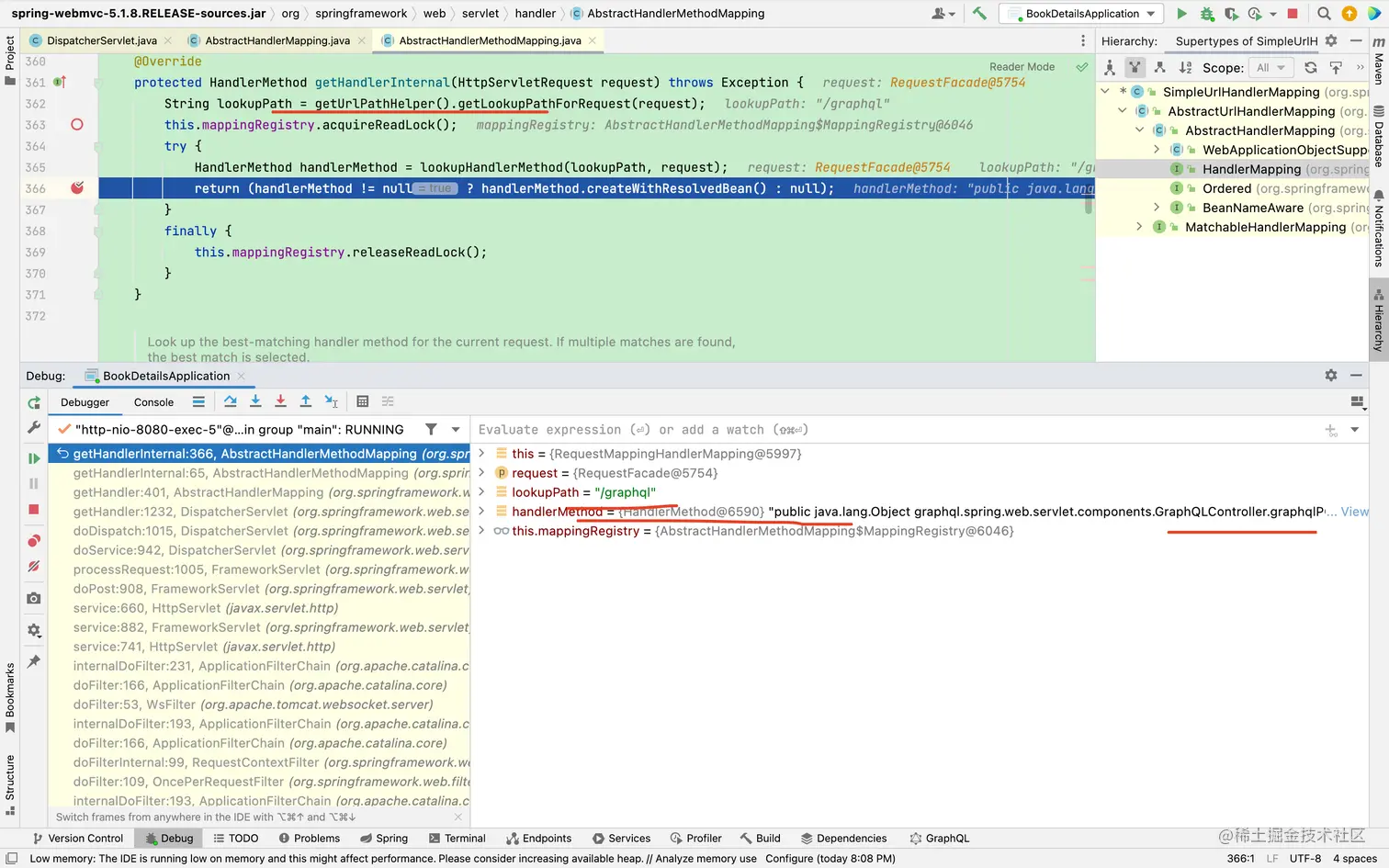Image resolution: width=1389 pixels, height=868 pixels.
Task: Open the Version Control tool window
Action: pos(77,838)
